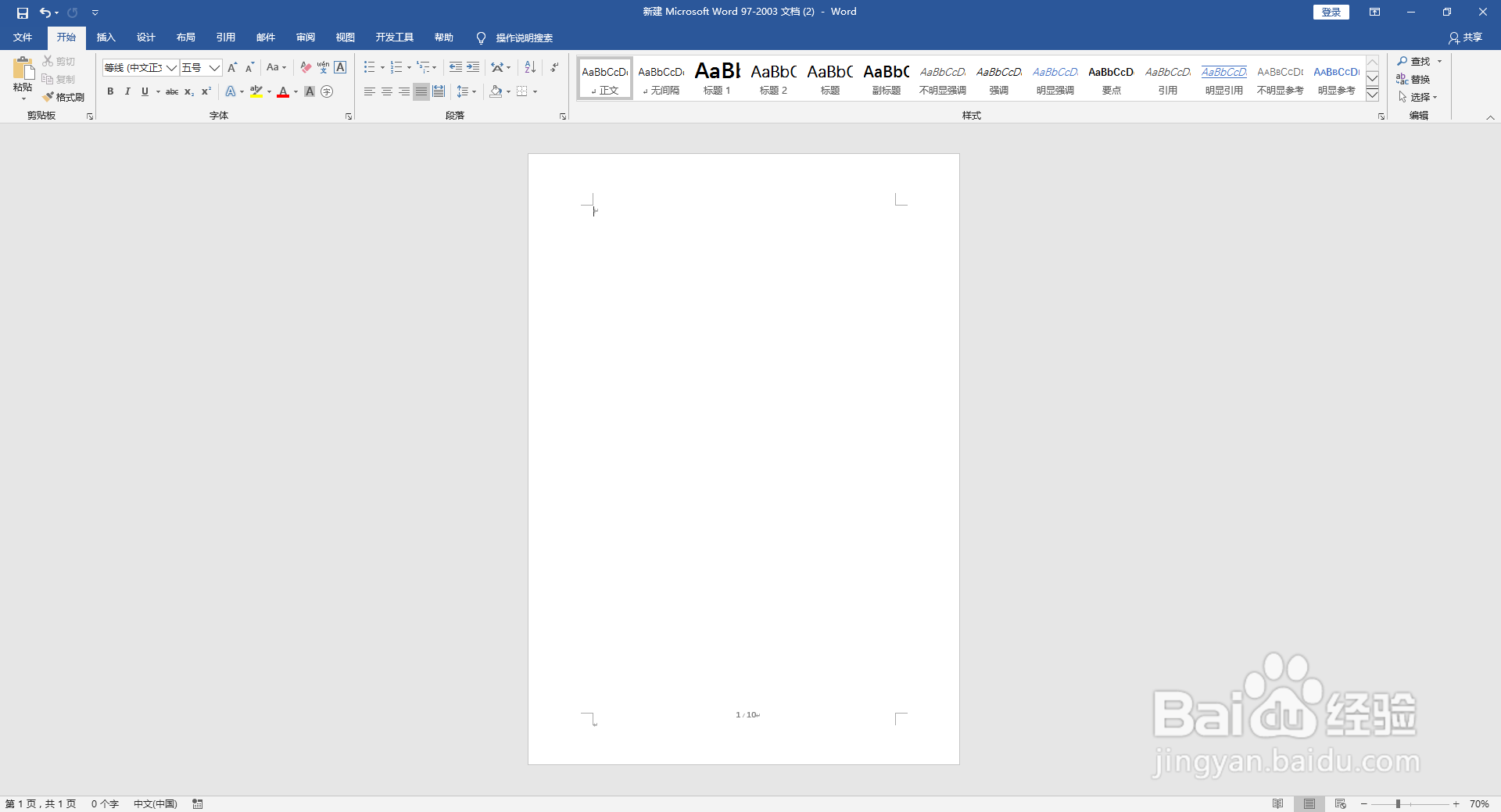Click the sort icon in Paragraph group
1501x812 pixels.
coord(529,67)
